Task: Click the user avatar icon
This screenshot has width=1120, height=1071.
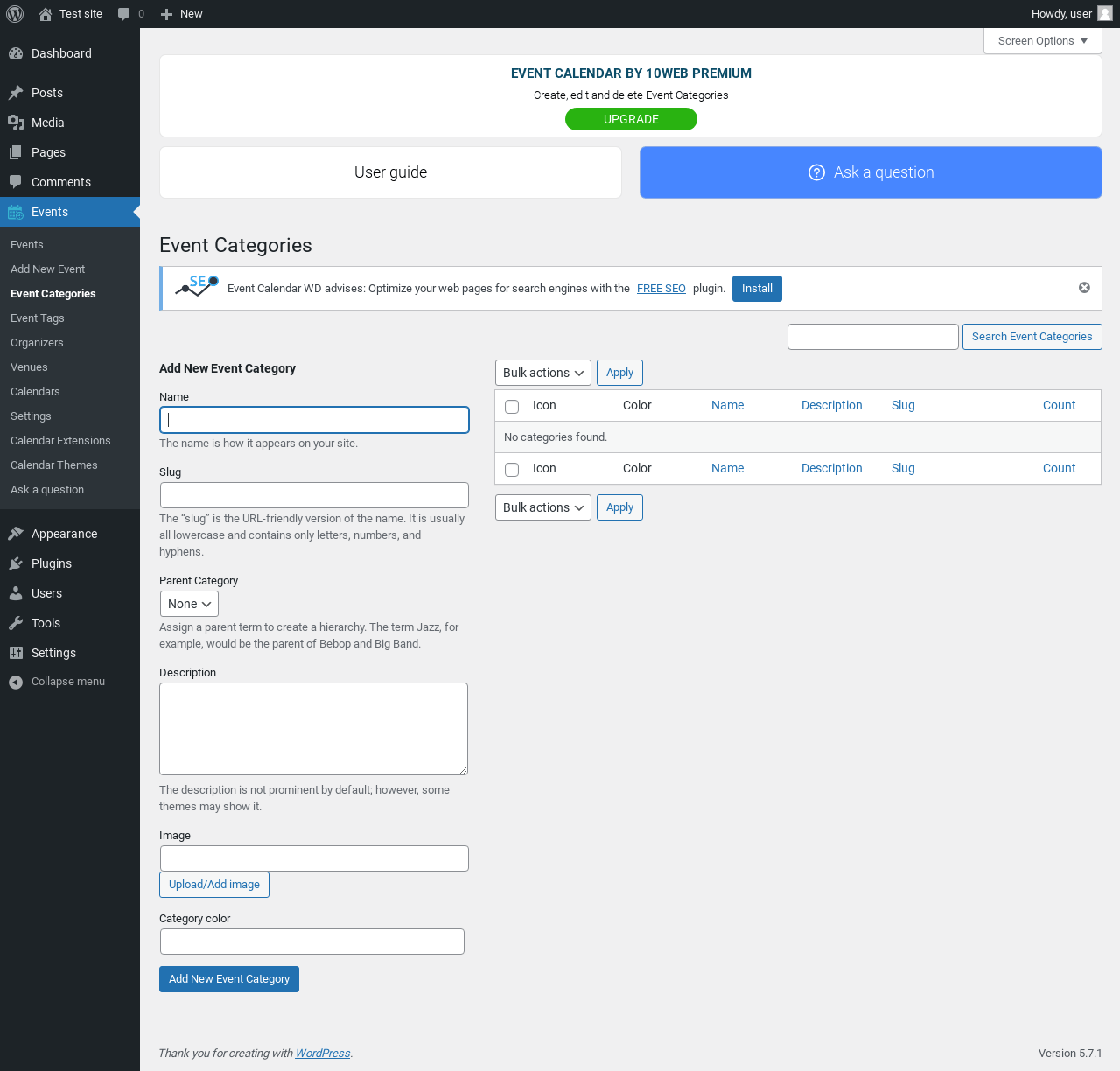Action: click(1105, 13)
